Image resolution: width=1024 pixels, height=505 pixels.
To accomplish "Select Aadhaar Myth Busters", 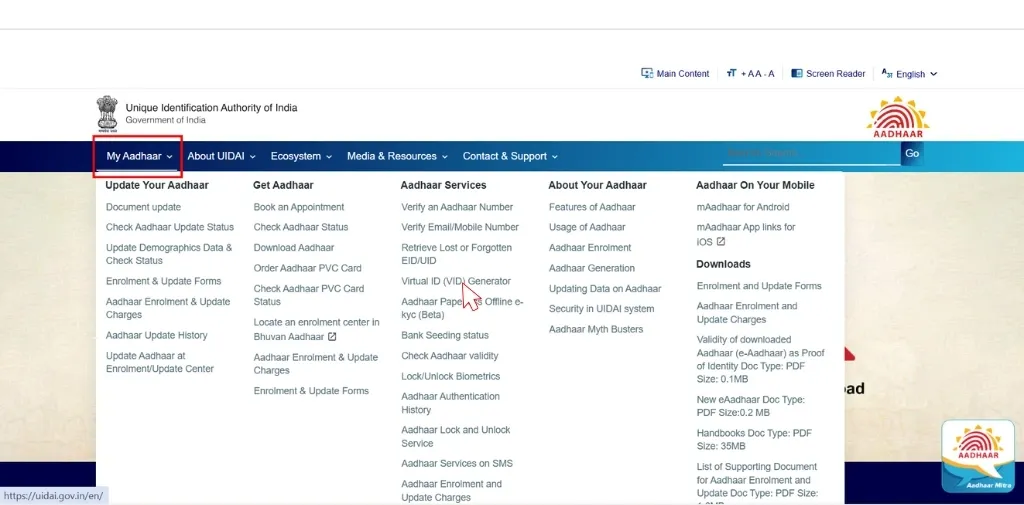I will coord(596,329).
